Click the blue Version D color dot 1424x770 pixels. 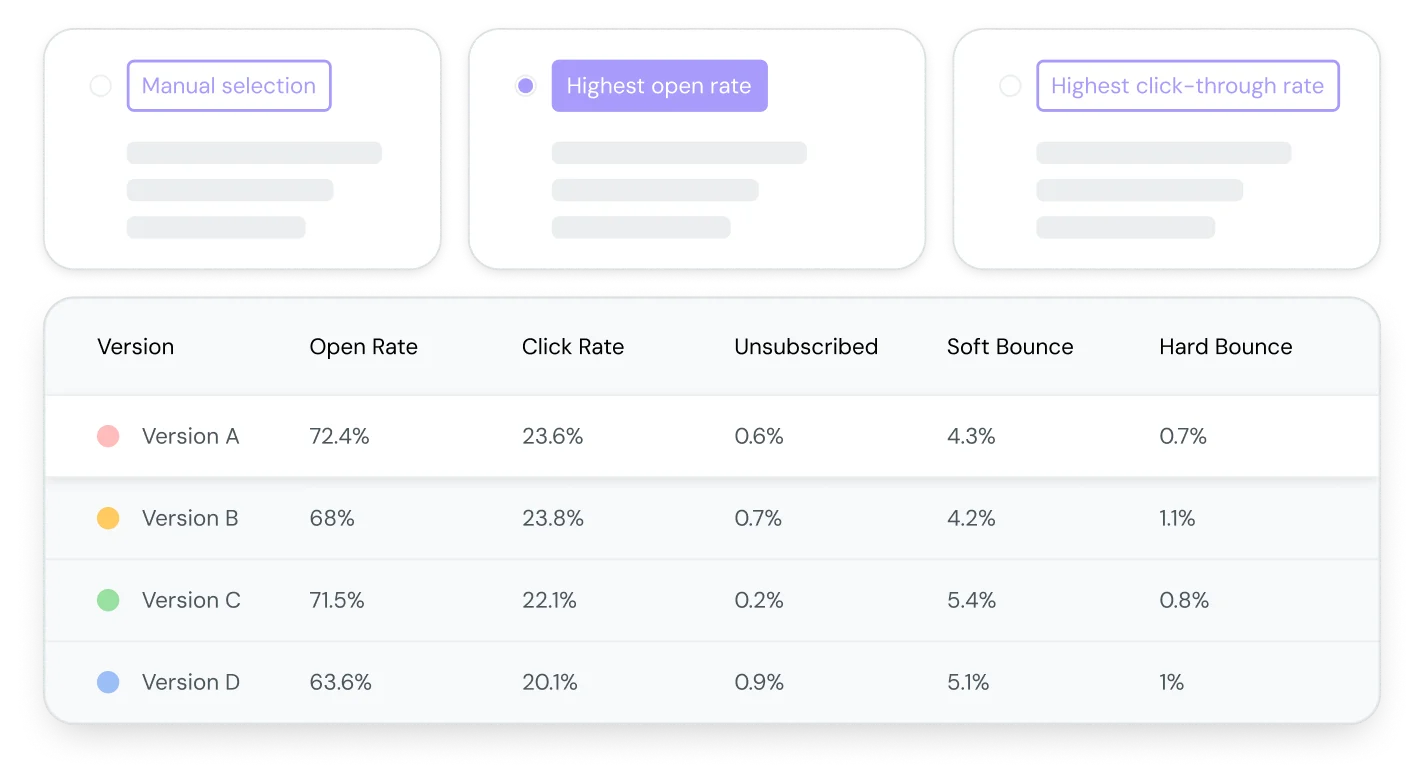point(108,682)
